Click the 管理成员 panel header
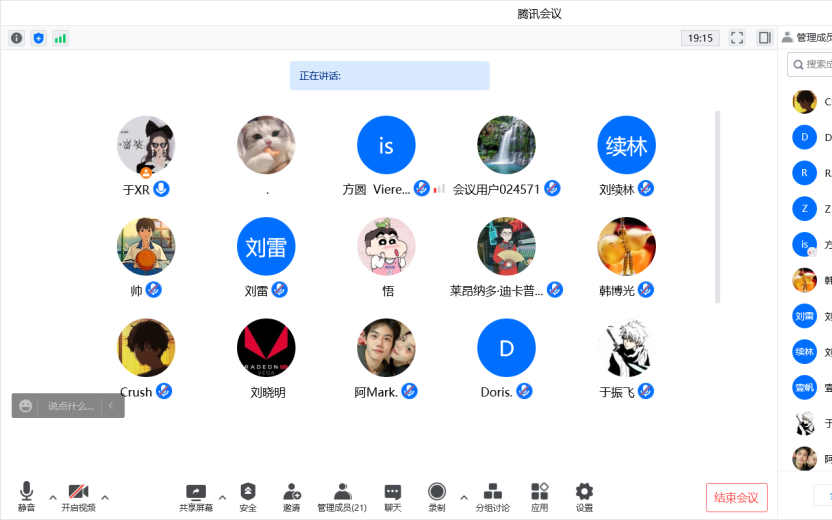 point(807,37)
